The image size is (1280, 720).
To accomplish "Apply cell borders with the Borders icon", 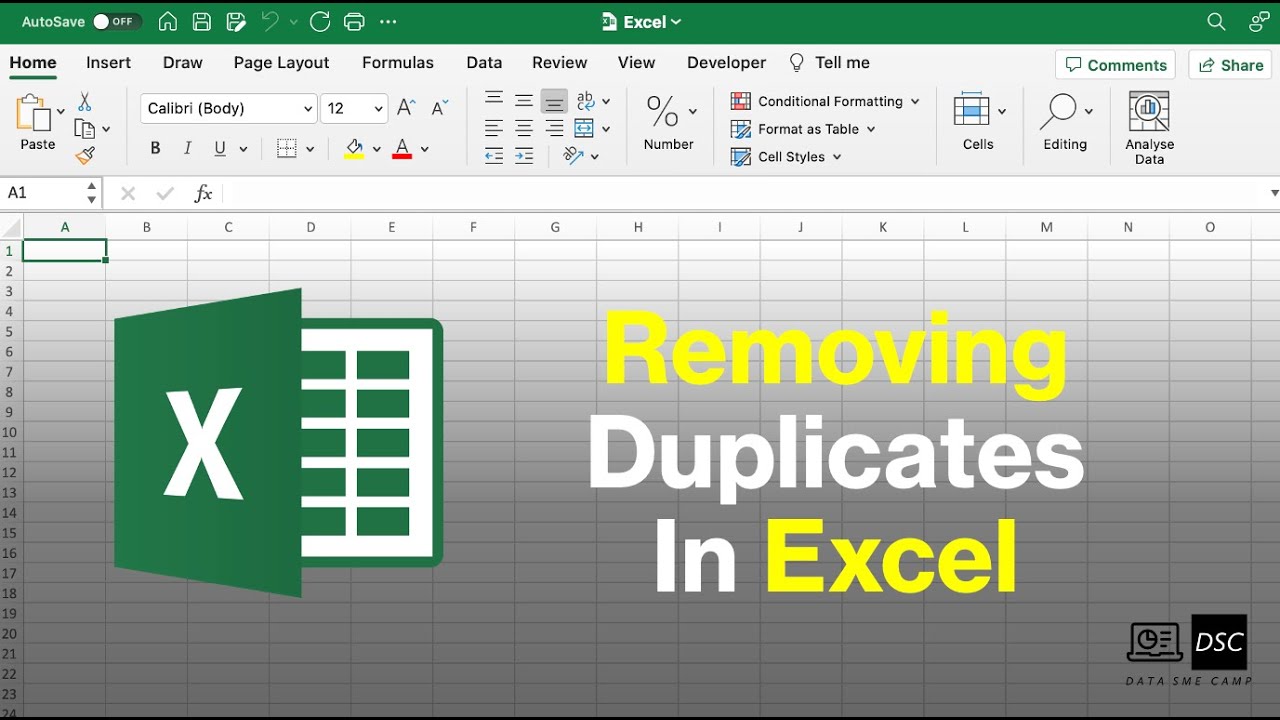I will pyautogui.click(x=287, y=149).
